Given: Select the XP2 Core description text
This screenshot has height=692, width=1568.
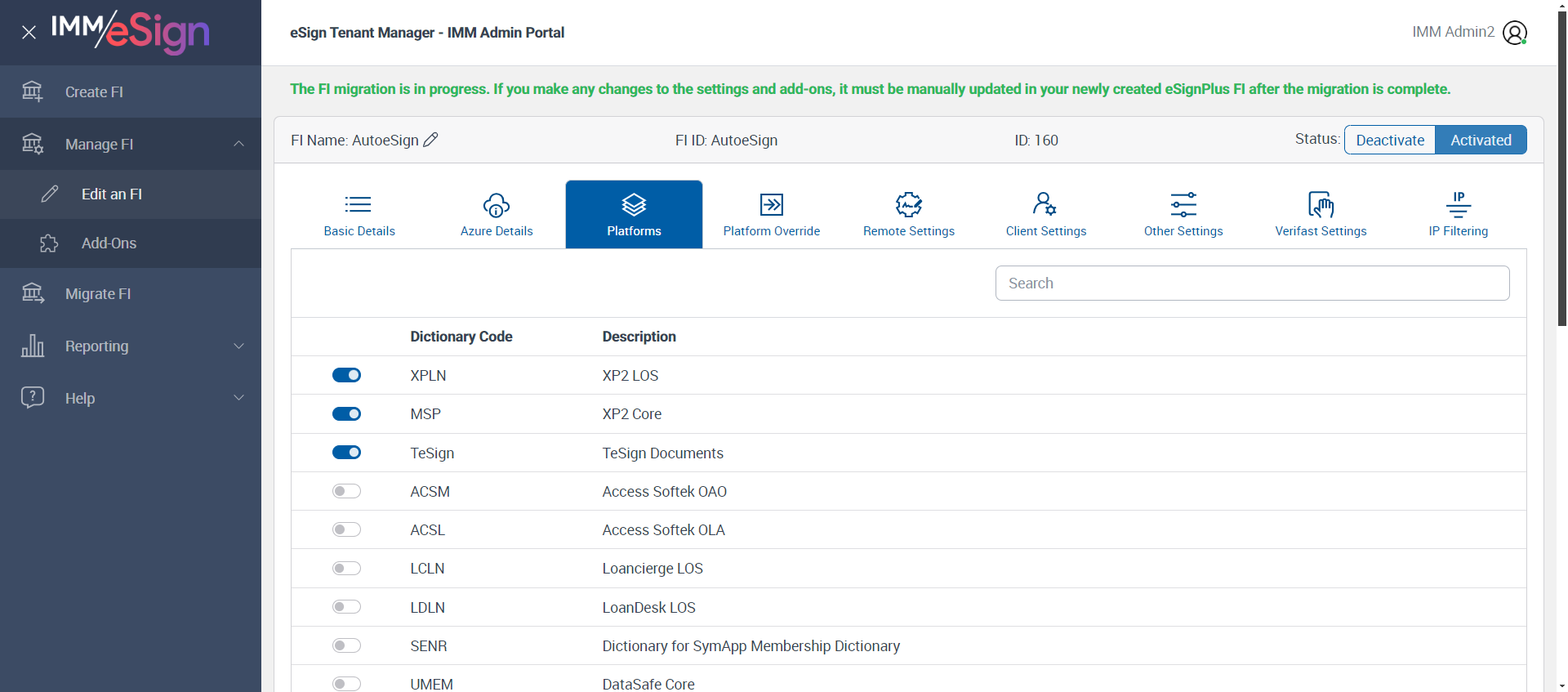Looking at the screenshot, I should pos(632,414).
